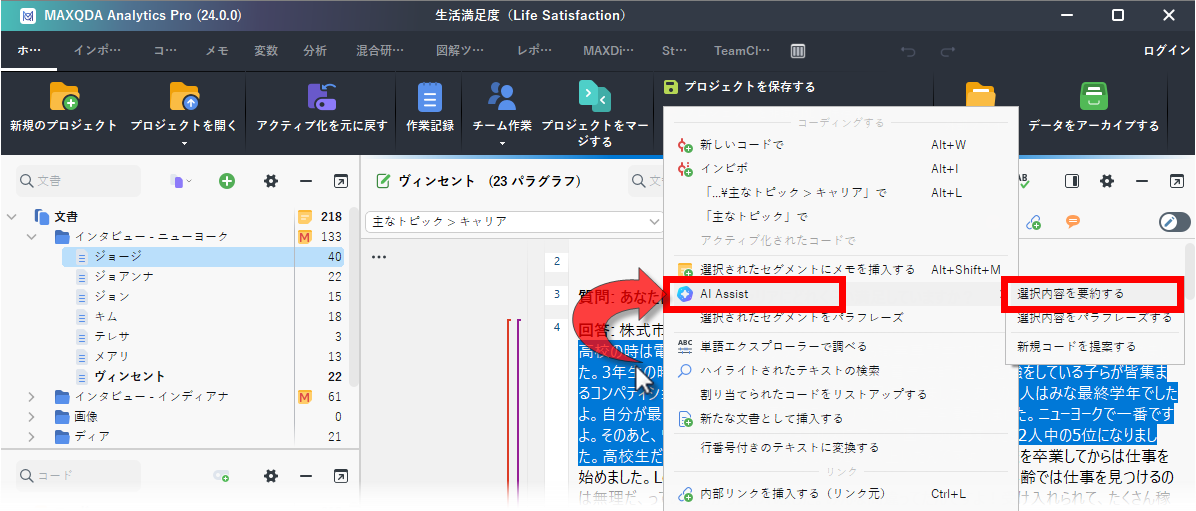Open the チーム作業 dropdown arrow
1196x511 pixels.
502,143
